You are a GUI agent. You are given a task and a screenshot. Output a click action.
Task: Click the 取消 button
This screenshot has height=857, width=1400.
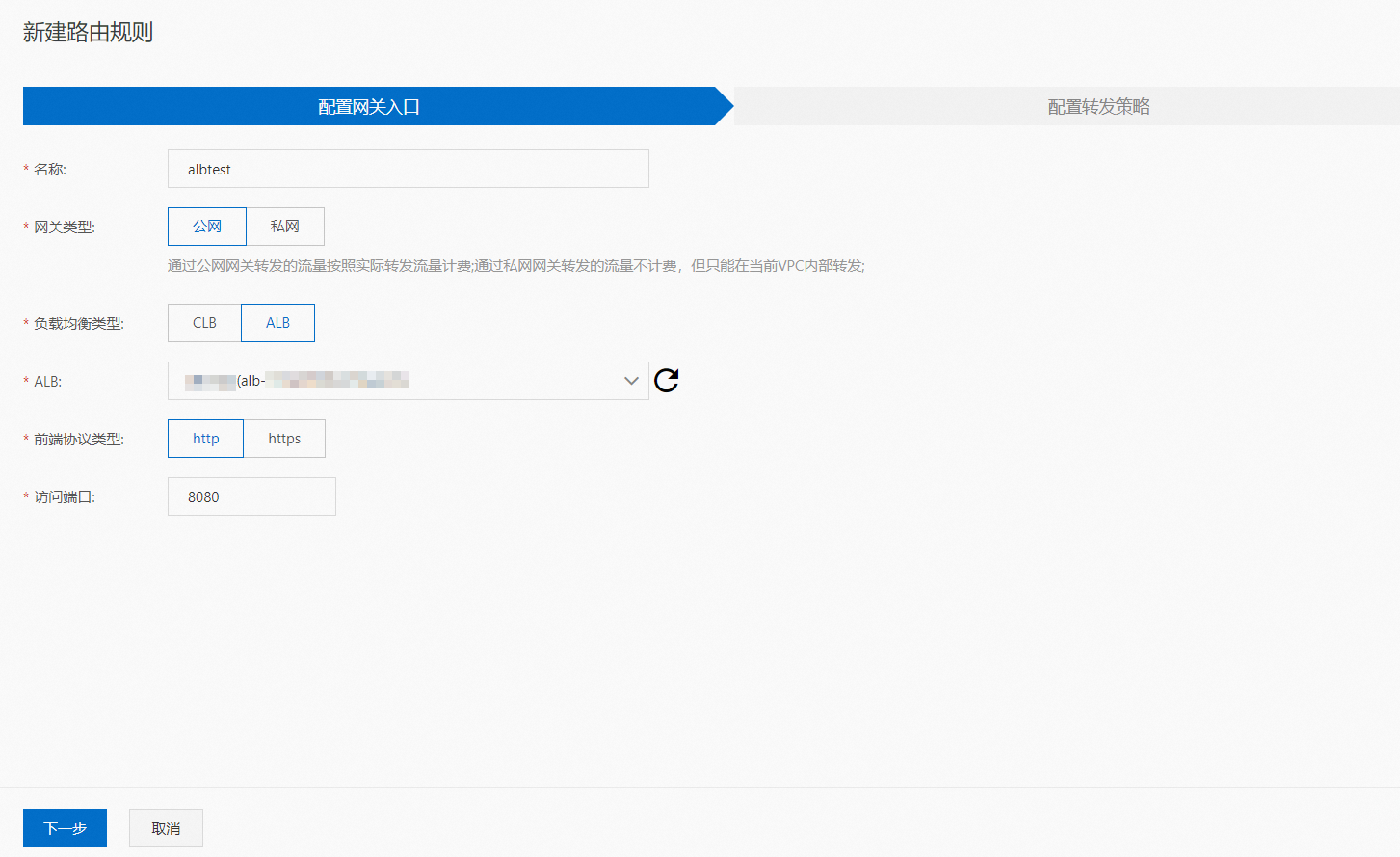tap(166, 828)
